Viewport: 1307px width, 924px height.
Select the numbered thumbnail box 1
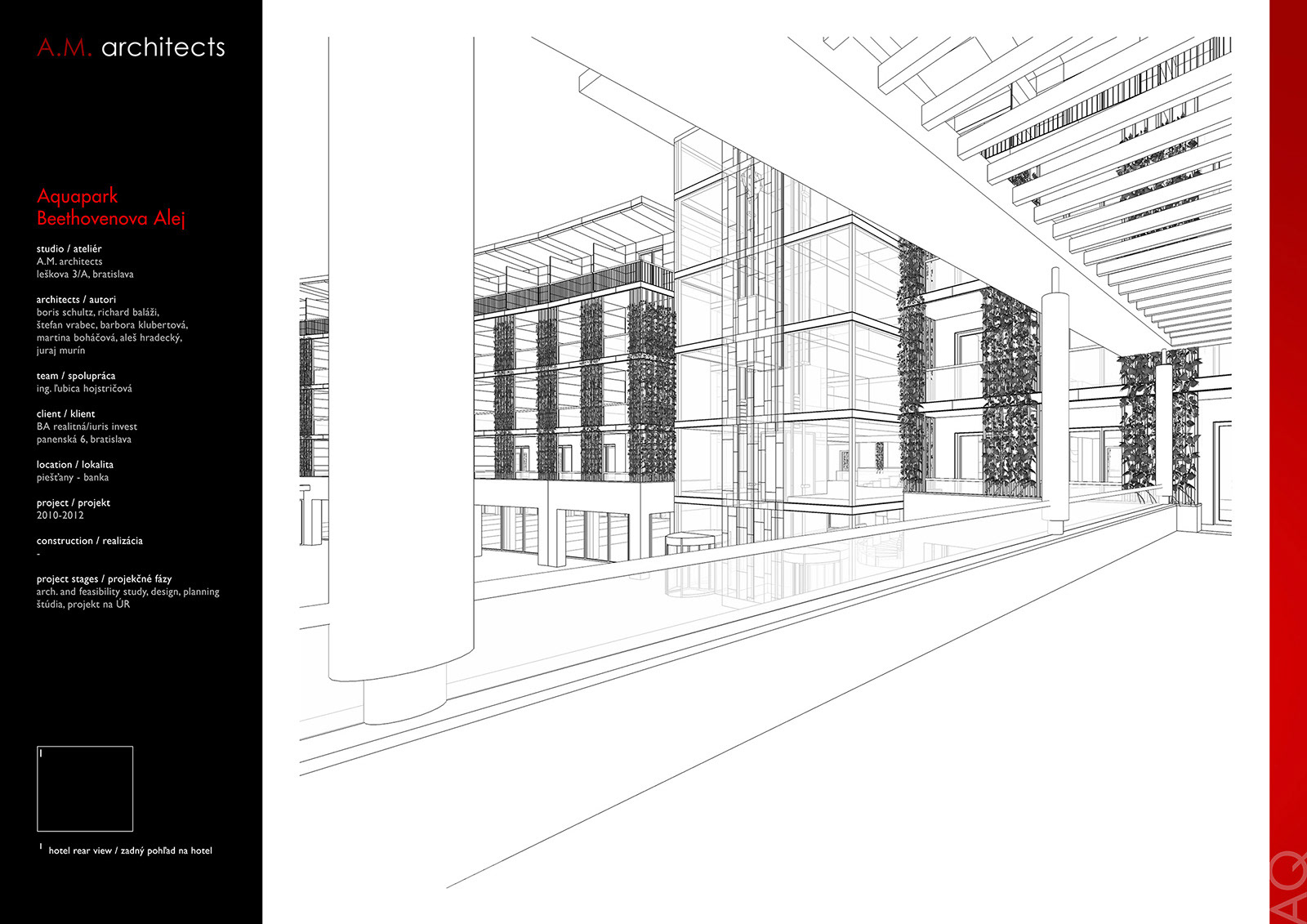(x=85, y=788)
